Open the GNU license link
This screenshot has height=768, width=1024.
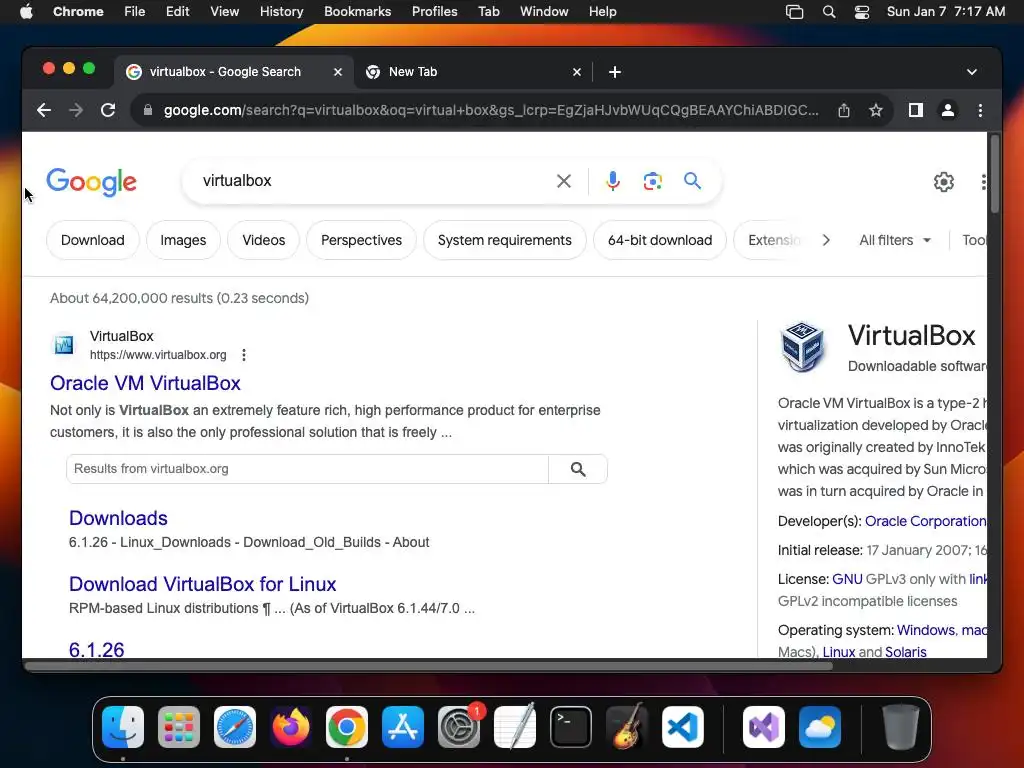click(x=847, y=579)
